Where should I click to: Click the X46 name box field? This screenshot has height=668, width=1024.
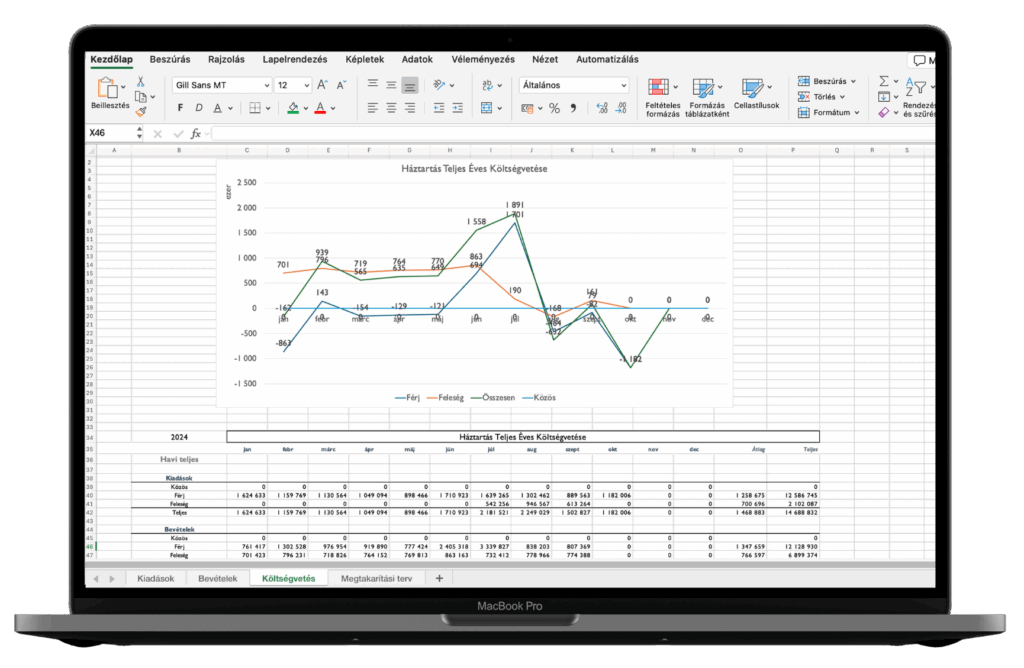[x=108, y=133]
